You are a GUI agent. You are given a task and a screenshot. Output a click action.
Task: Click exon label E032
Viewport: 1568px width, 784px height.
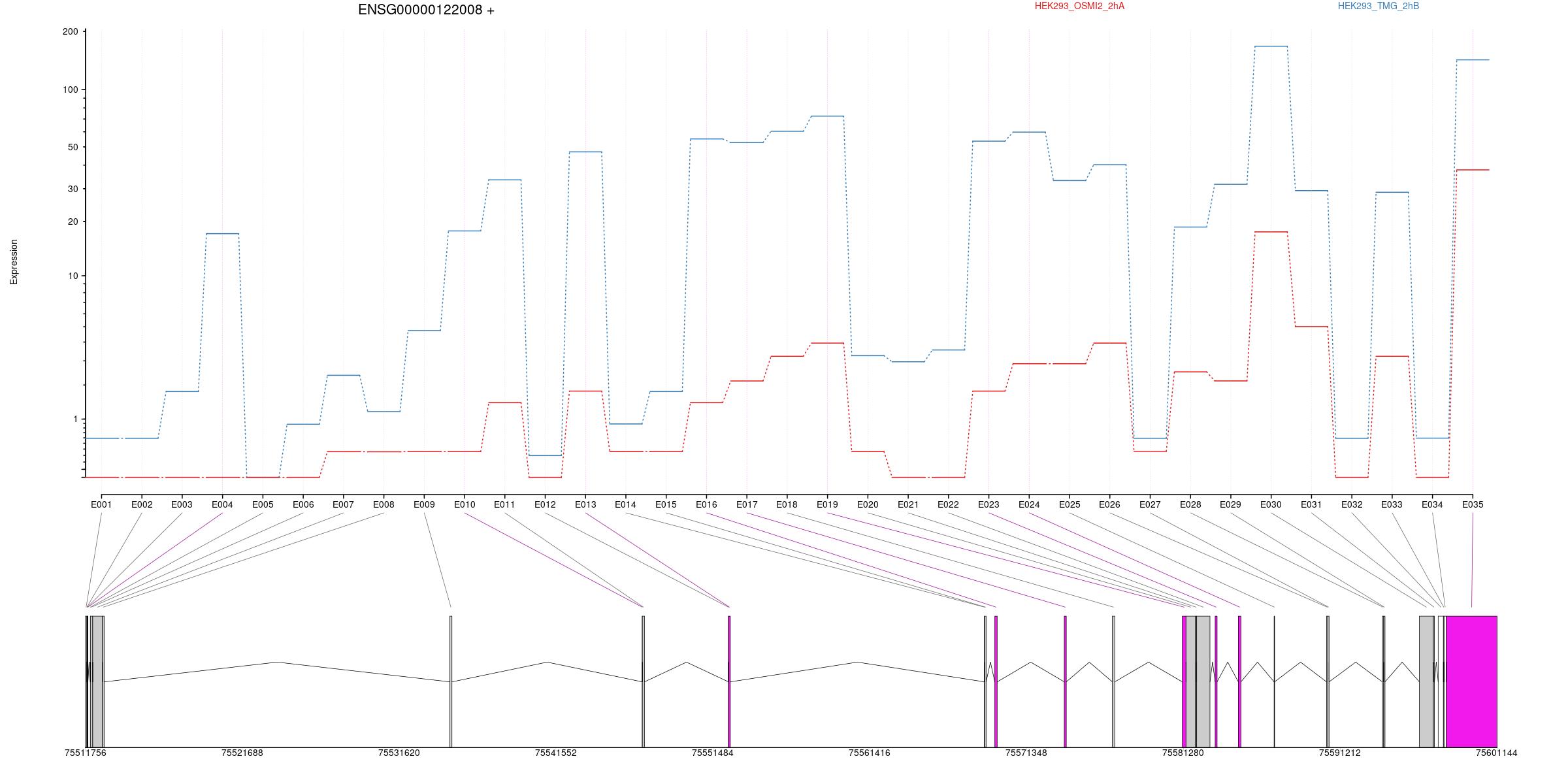coord(1352,504)
